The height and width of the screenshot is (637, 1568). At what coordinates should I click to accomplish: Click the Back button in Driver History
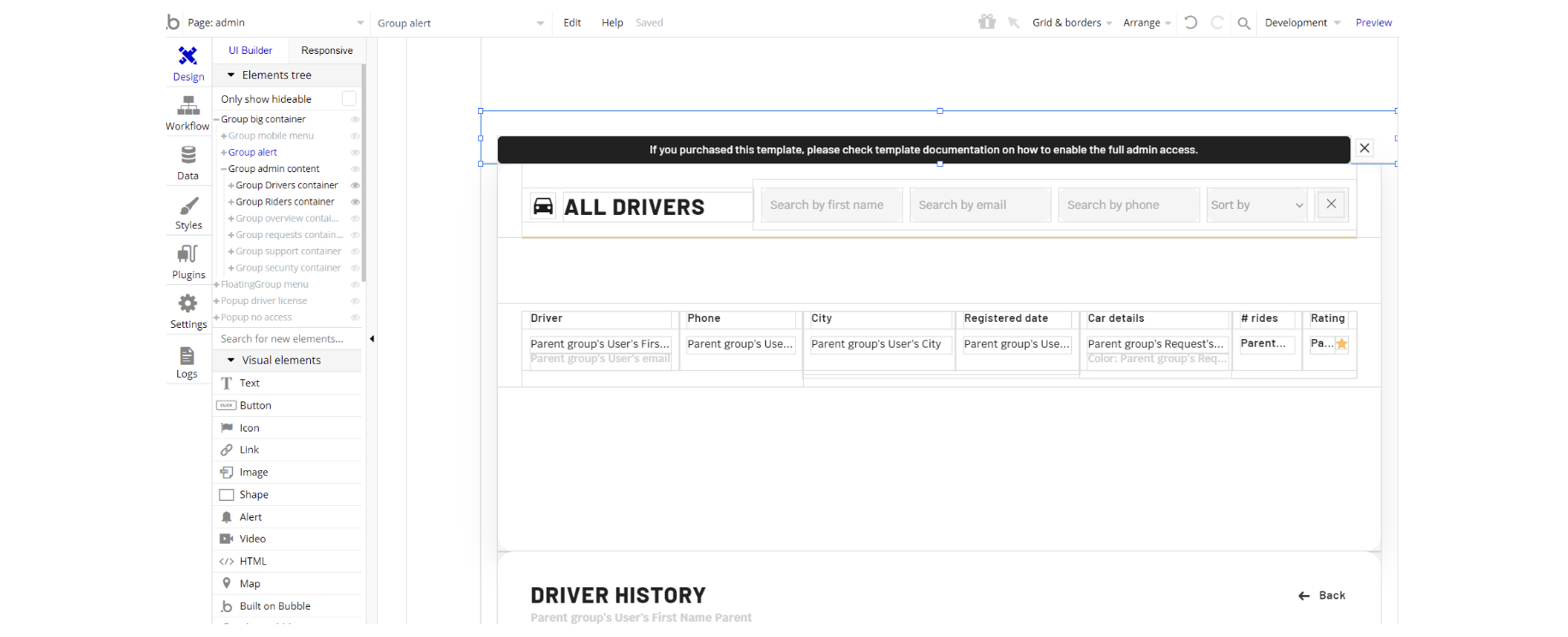[x=1322, y=596]
